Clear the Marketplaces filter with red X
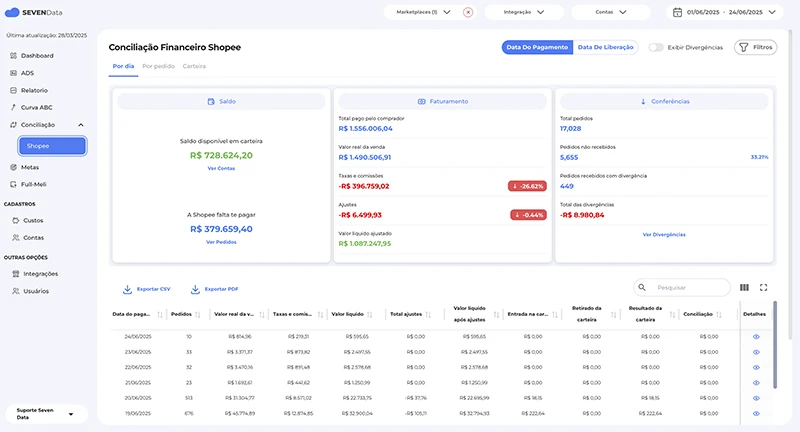800x432 pixels. point(468,12)
